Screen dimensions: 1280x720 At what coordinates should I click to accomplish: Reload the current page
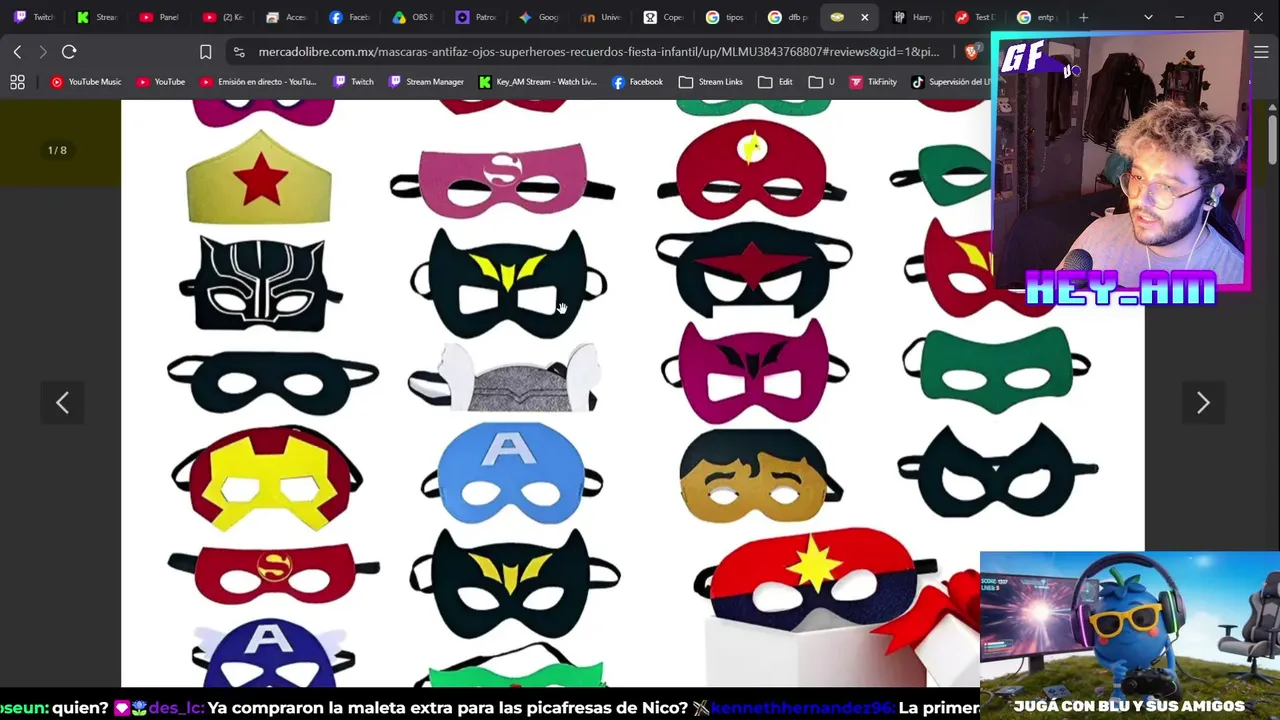(69, 52)
